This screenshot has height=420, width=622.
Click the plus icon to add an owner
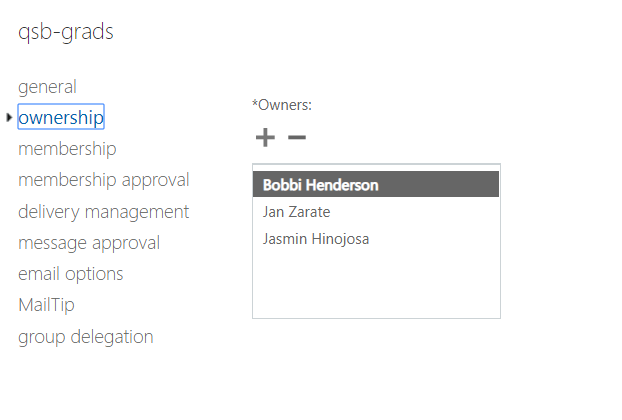point(265,138)
